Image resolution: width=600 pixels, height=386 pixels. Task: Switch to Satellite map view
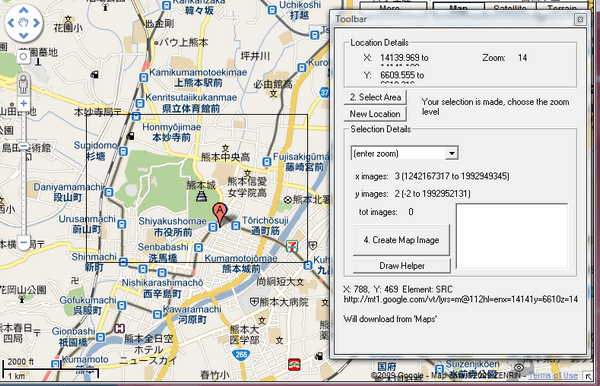(x=510, y=7)
